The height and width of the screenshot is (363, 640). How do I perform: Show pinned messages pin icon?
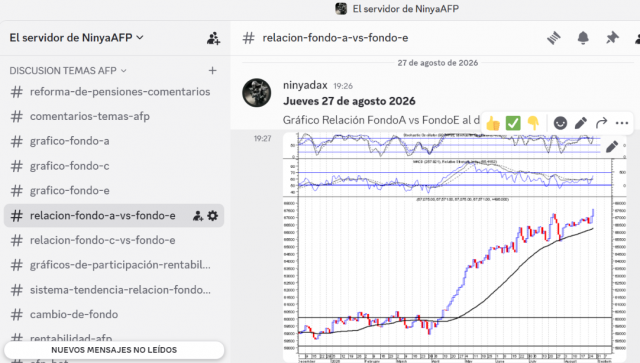point(612,38)
